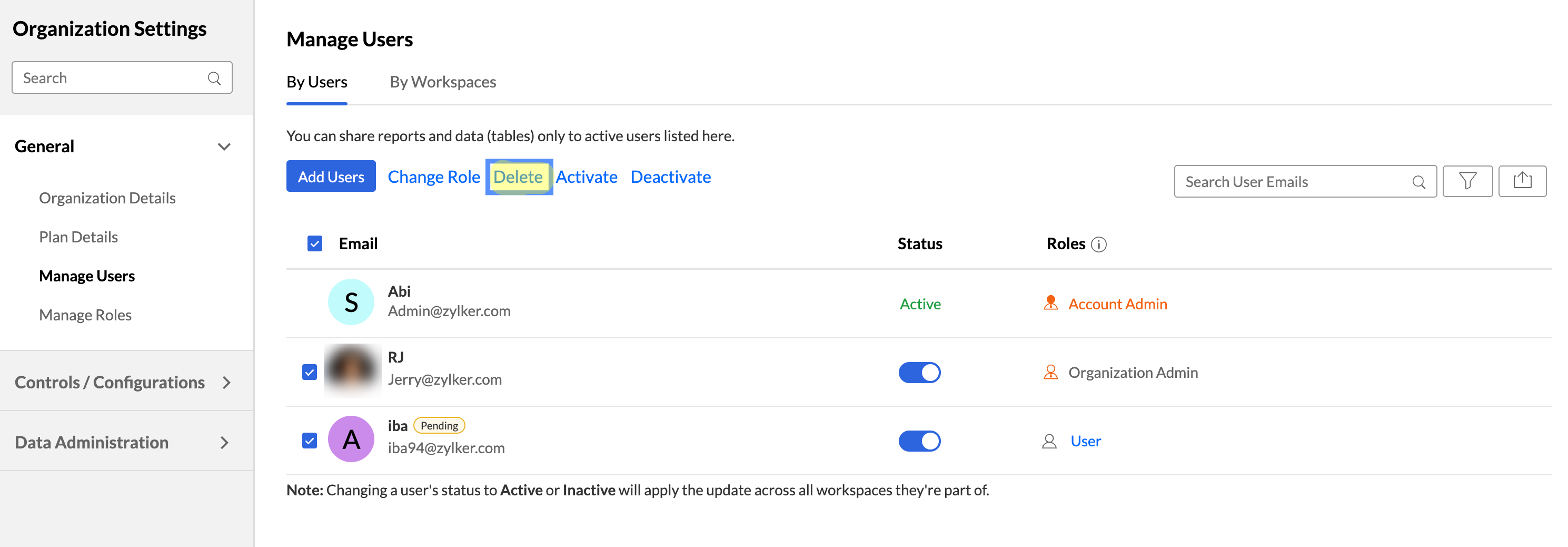This screenshot has width=1568, height=547.
Task: Click Abi's avatar with letter S
Action: tap(351, 302)
